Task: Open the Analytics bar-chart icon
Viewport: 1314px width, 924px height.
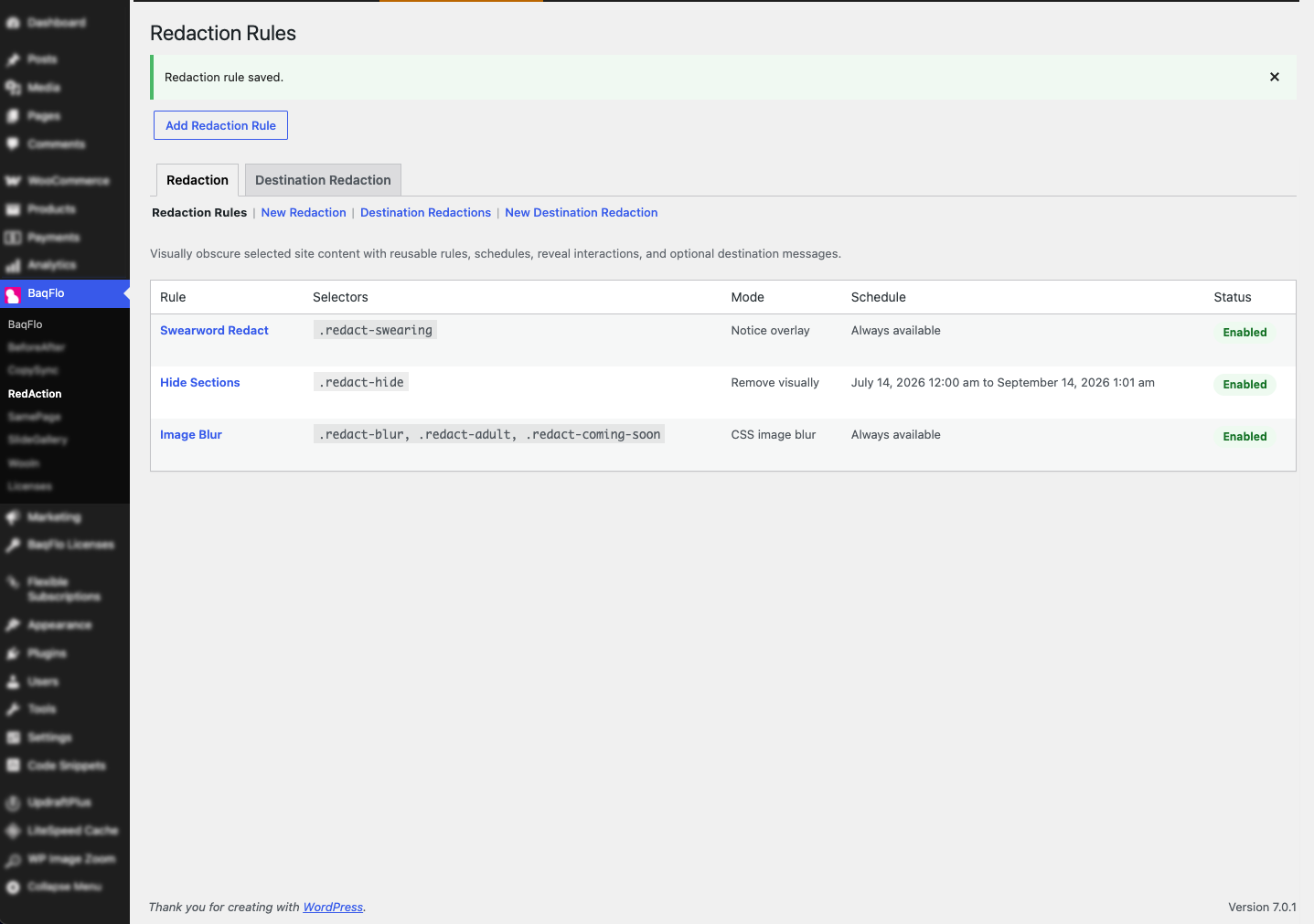Action: pos(13,265)
